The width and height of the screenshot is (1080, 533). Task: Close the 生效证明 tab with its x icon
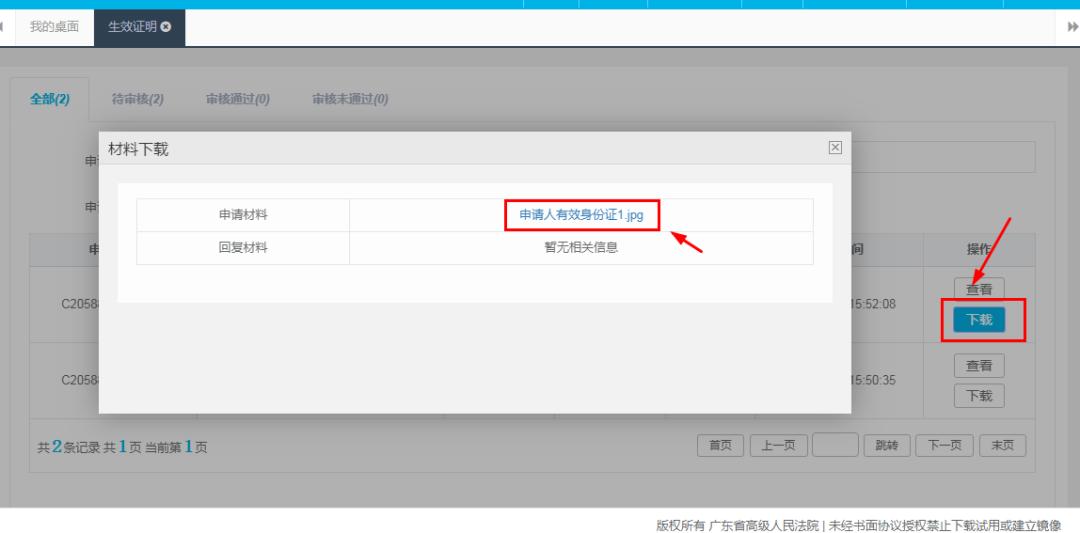click(x=166, y=27)
